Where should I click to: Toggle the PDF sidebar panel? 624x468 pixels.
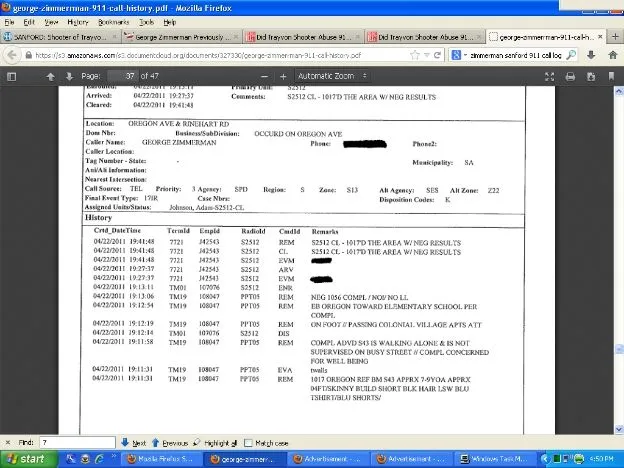11,76
